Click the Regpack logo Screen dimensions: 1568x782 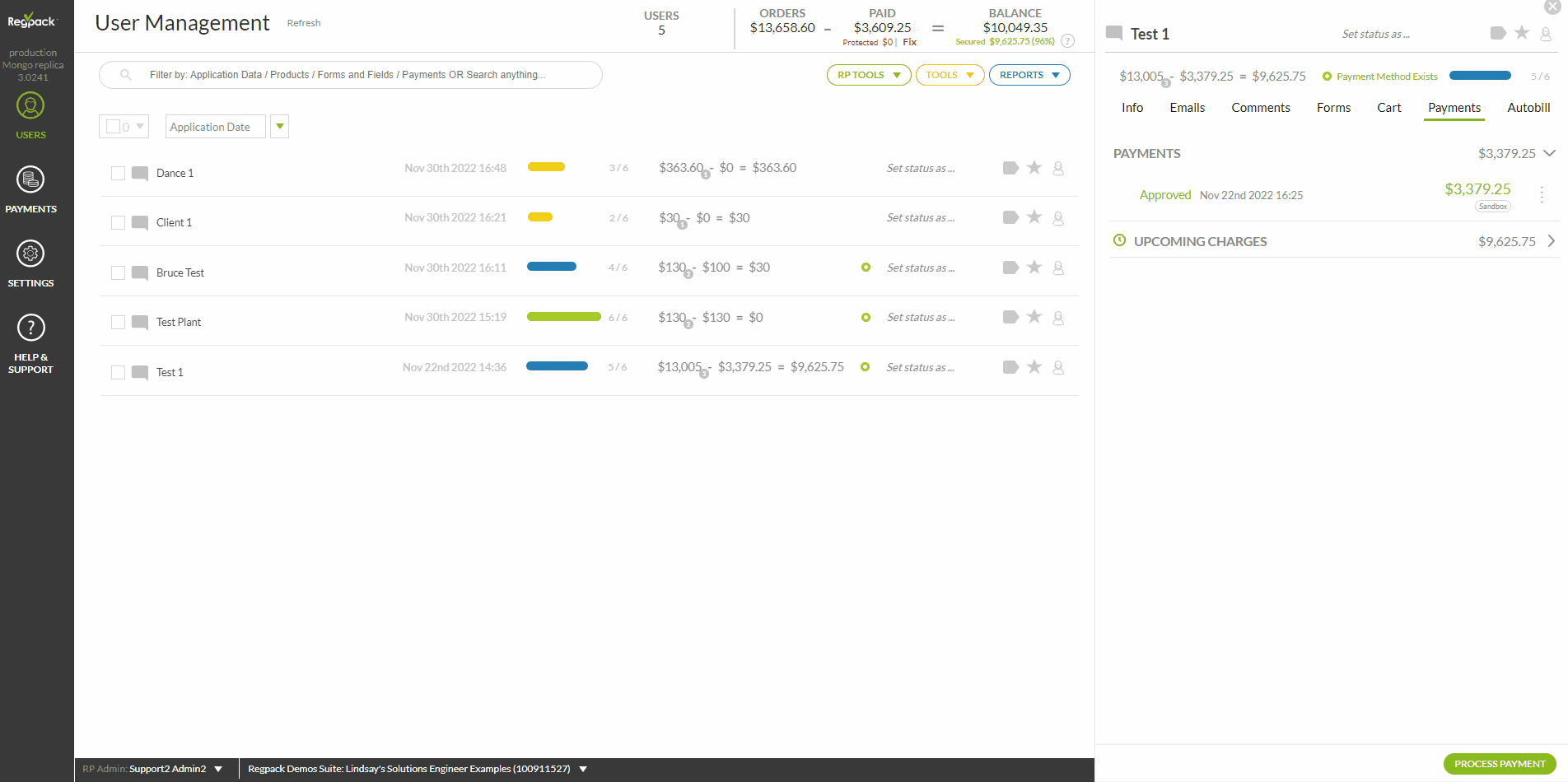click(31, 21)
